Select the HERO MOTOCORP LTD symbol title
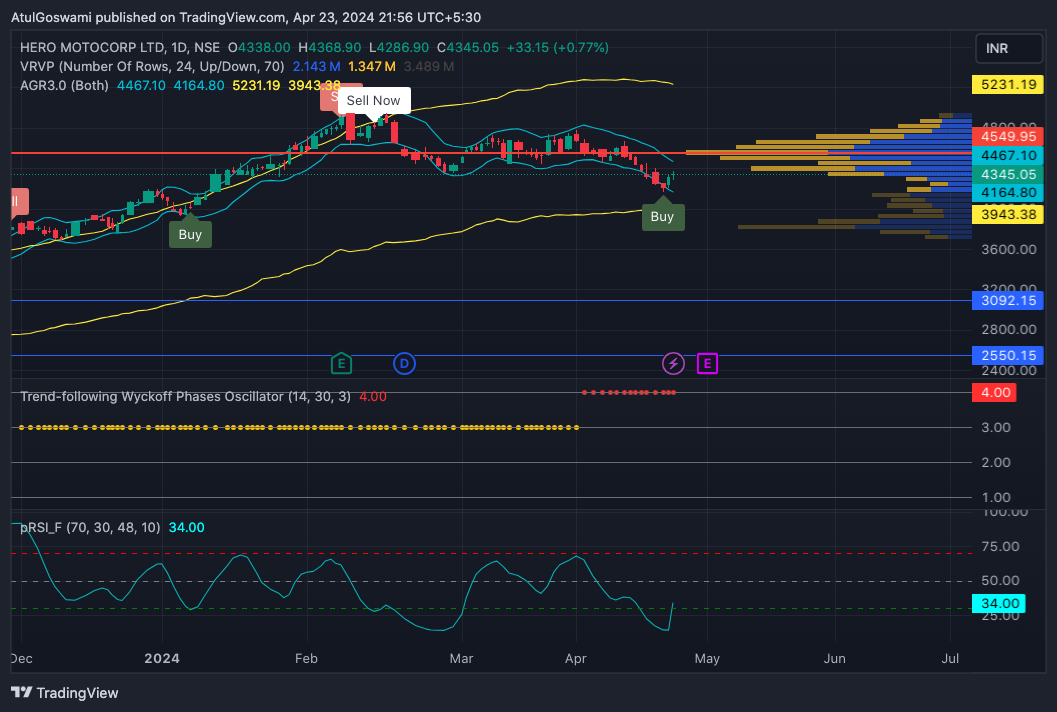 pos(120,47)
